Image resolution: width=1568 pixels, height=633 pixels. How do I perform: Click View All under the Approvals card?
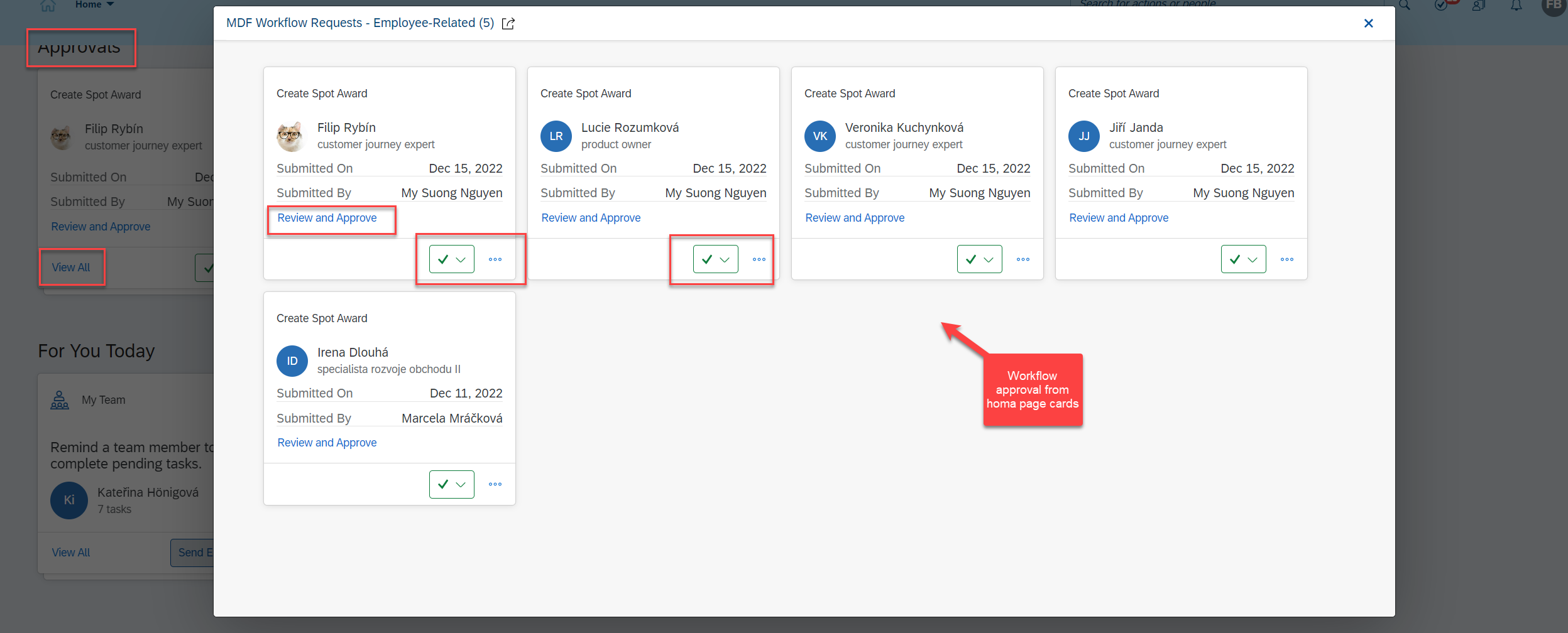(71, 268)
